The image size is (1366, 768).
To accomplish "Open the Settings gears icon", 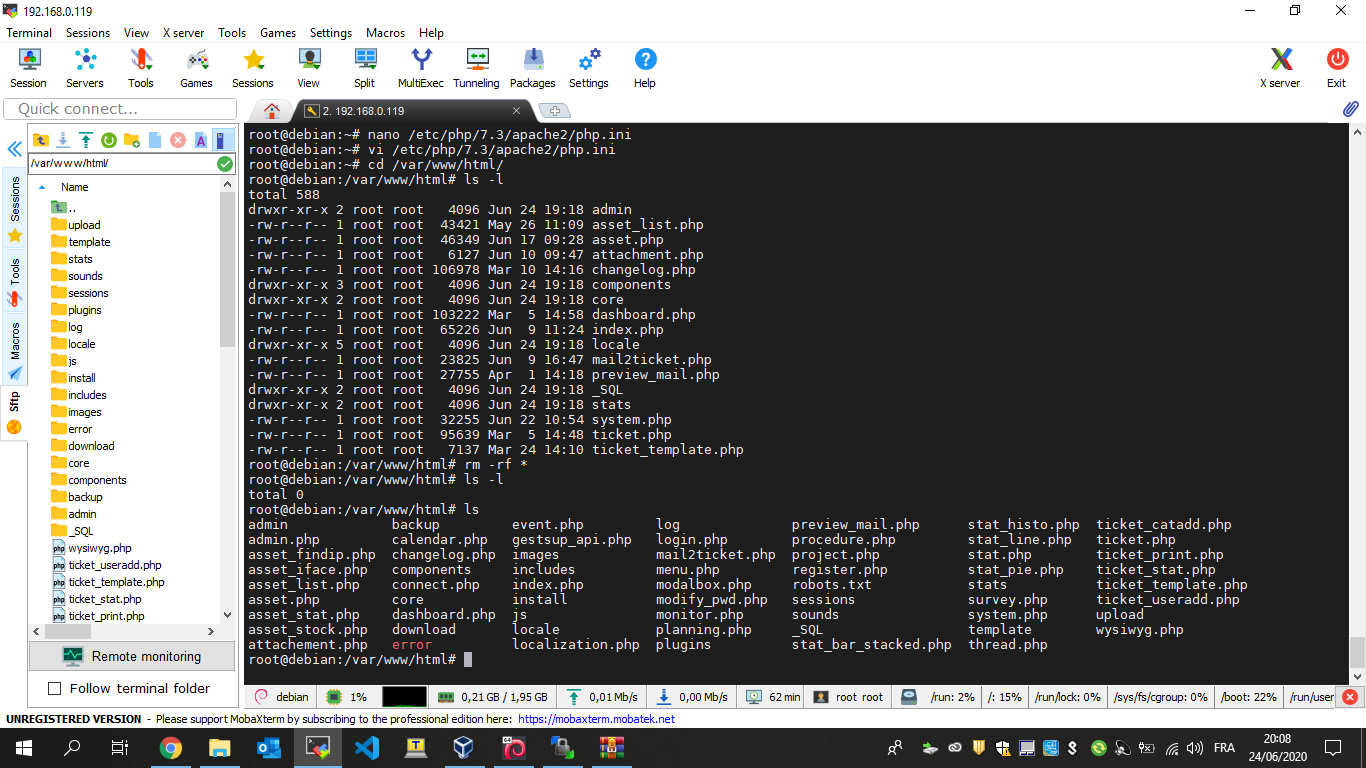I will point(589,68).
